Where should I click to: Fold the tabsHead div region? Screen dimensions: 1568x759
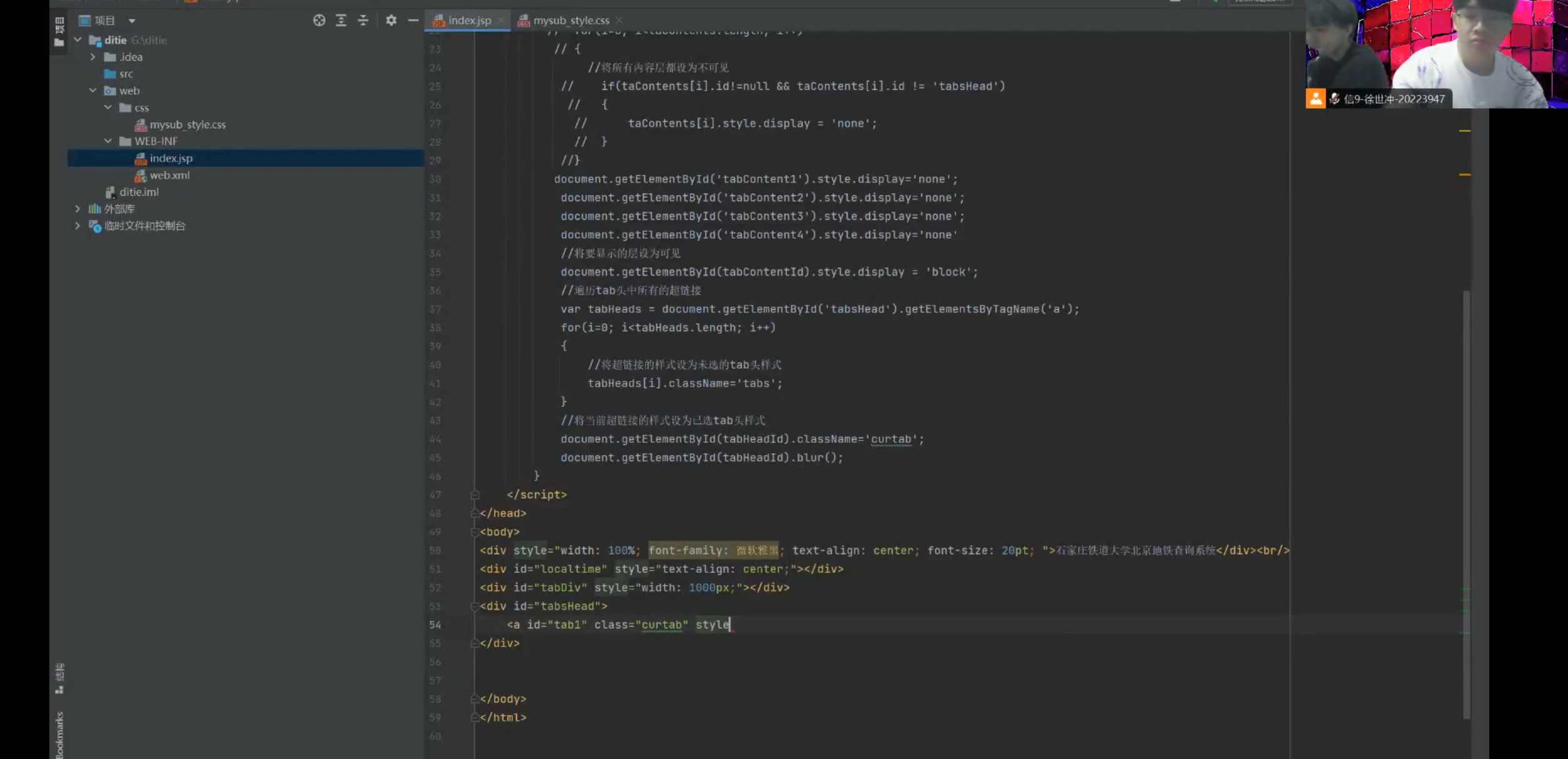(475, 606)
